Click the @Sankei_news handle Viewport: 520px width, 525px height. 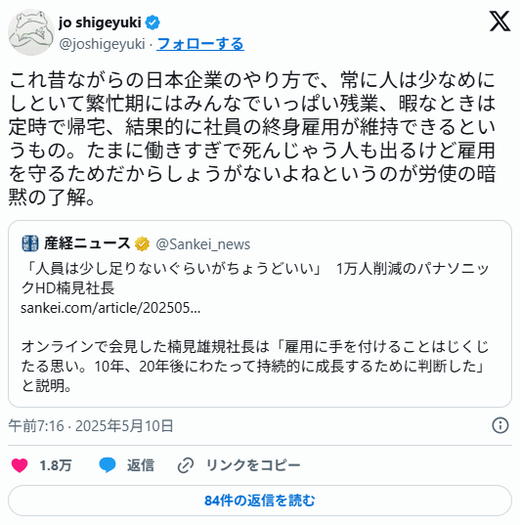[203, 244]
